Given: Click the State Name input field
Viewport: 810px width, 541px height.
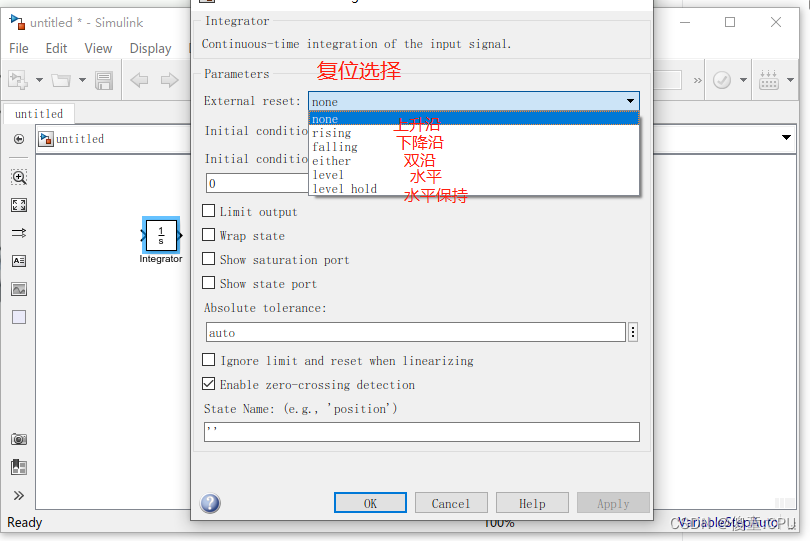Looking at the screenshot, I should pos(422,432).
